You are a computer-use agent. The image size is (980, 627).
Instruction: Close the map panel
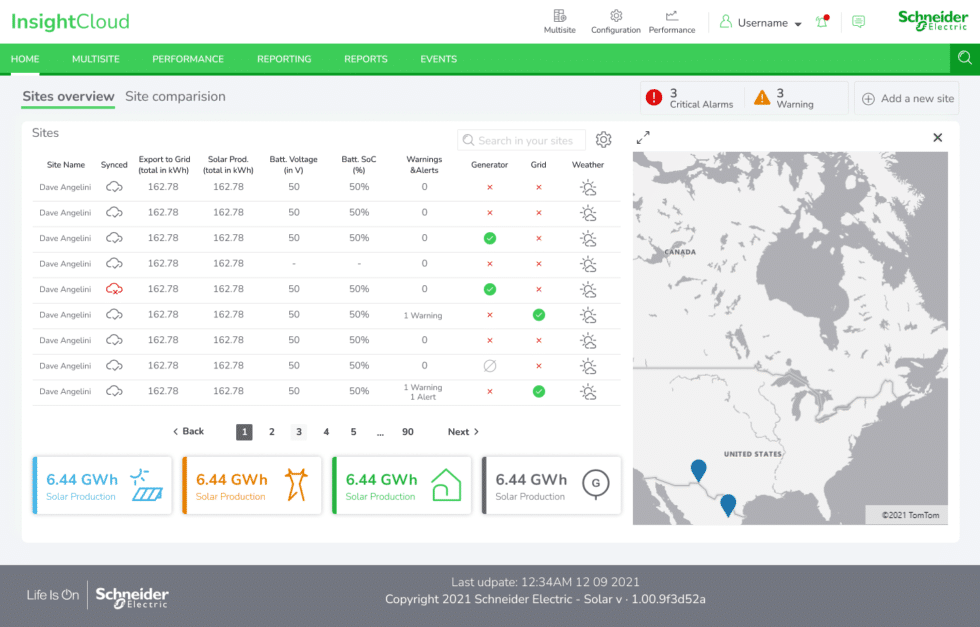pyautogui.click(x=938, y=138)
